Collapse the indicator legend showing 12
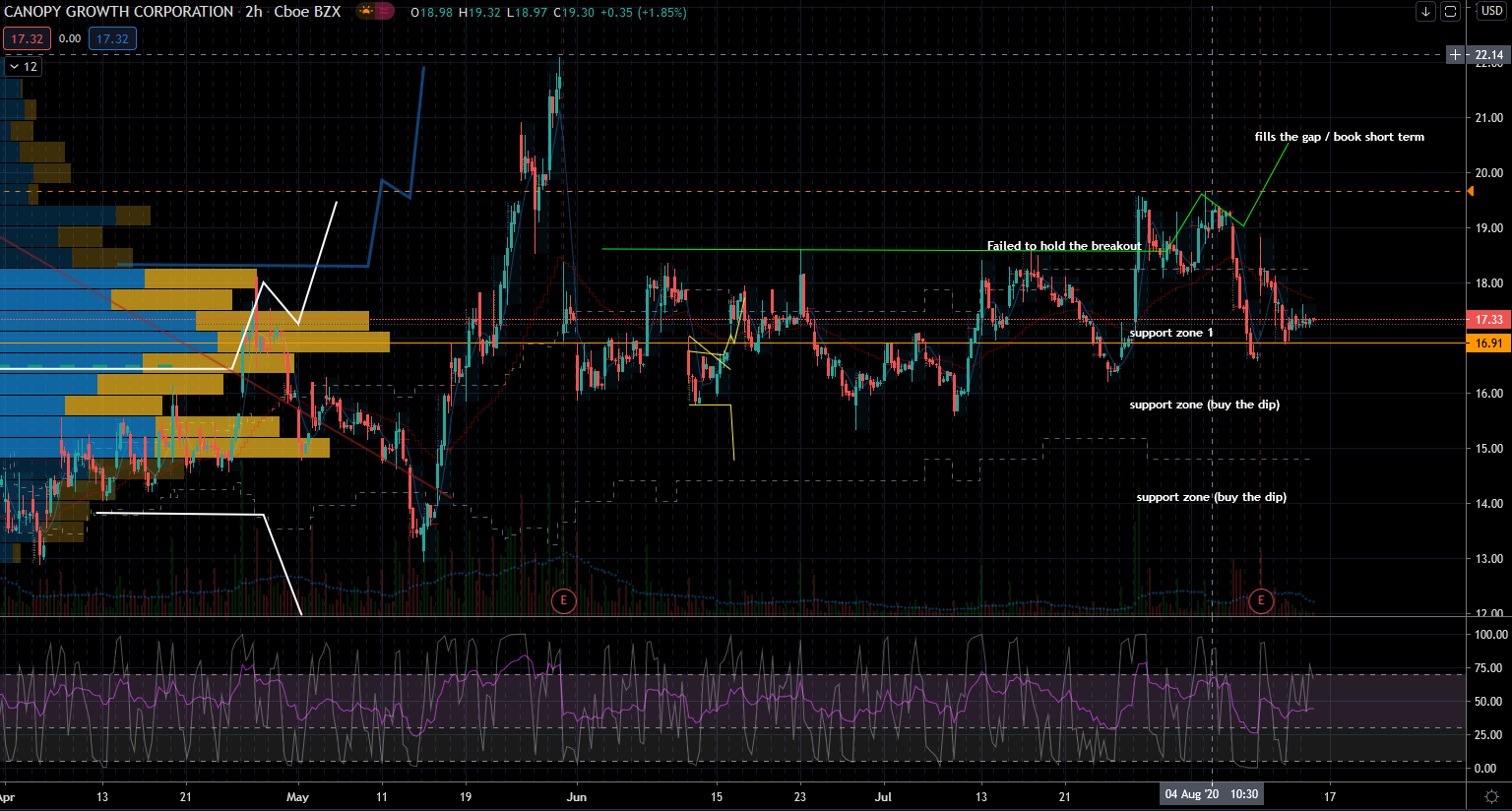 coord(23,67)
